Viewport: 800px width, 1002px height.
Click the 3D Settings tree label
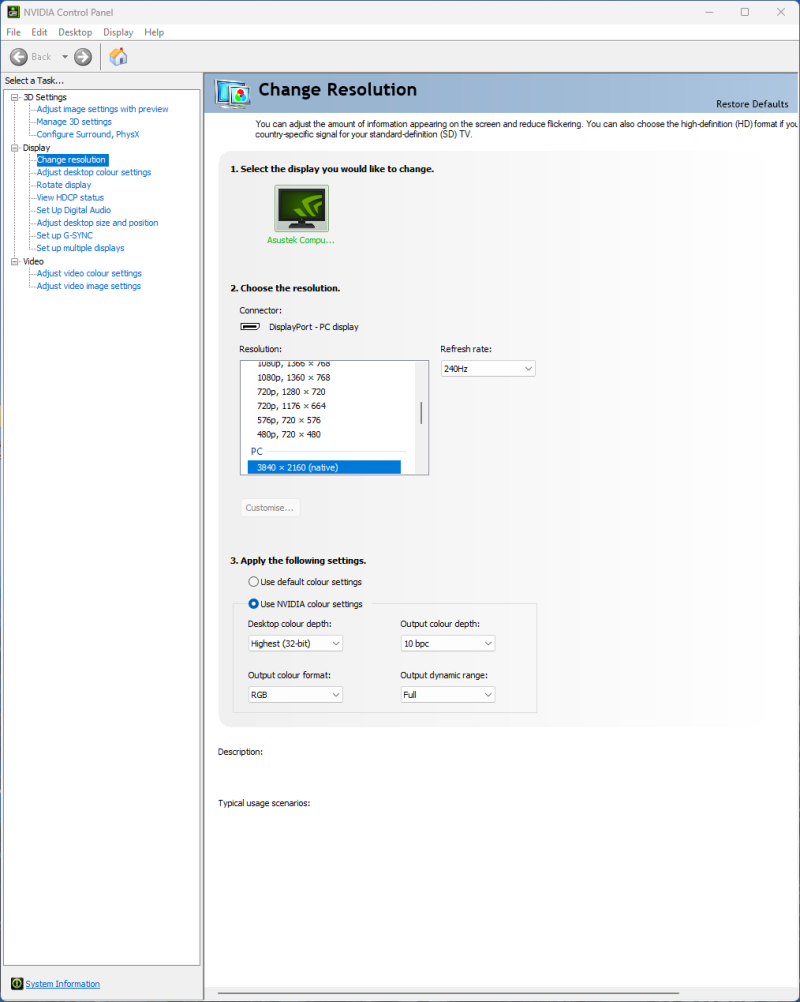point(45,97)
